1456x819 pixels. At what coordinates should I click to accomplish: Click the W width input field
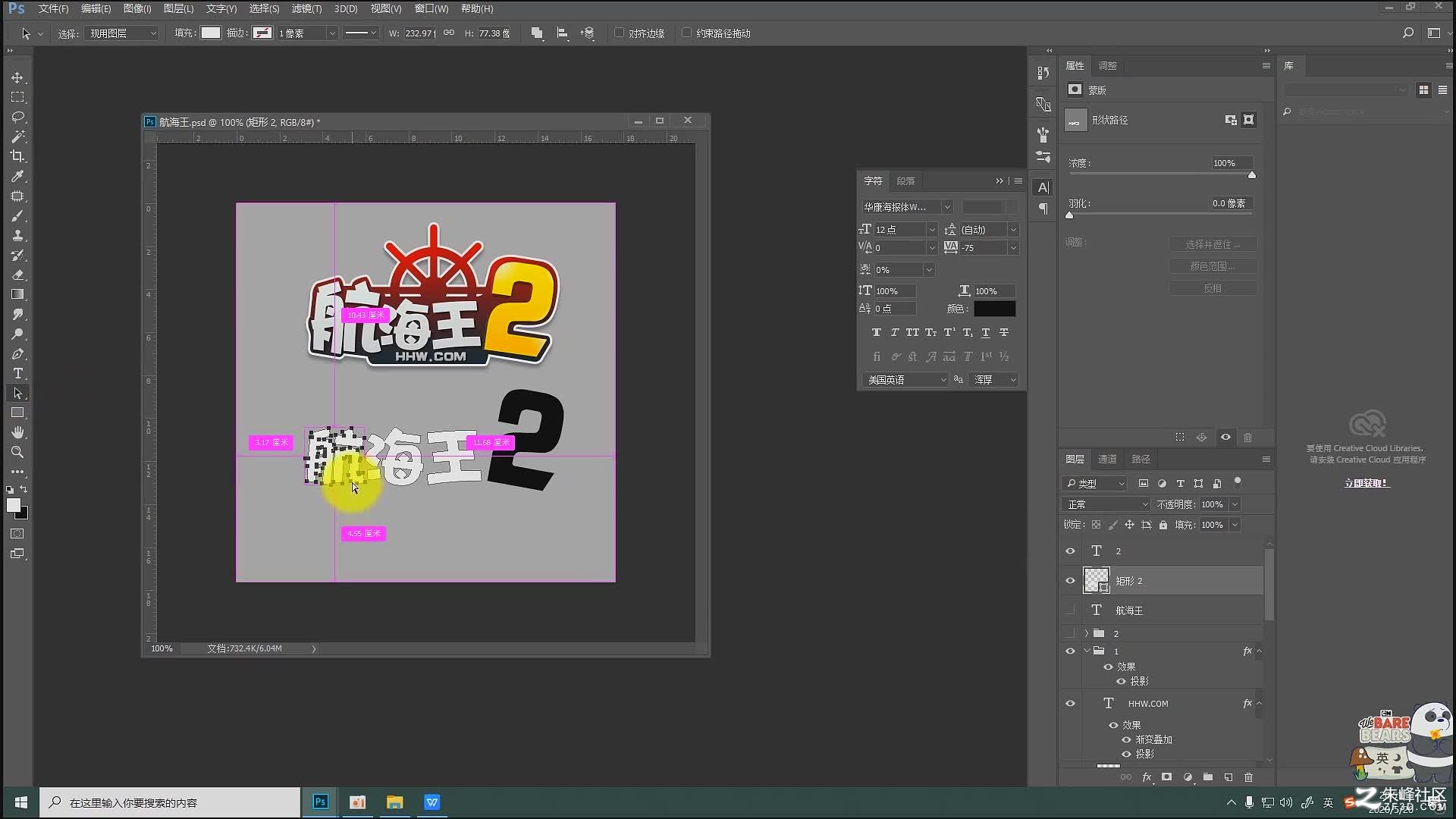(419, 33)
